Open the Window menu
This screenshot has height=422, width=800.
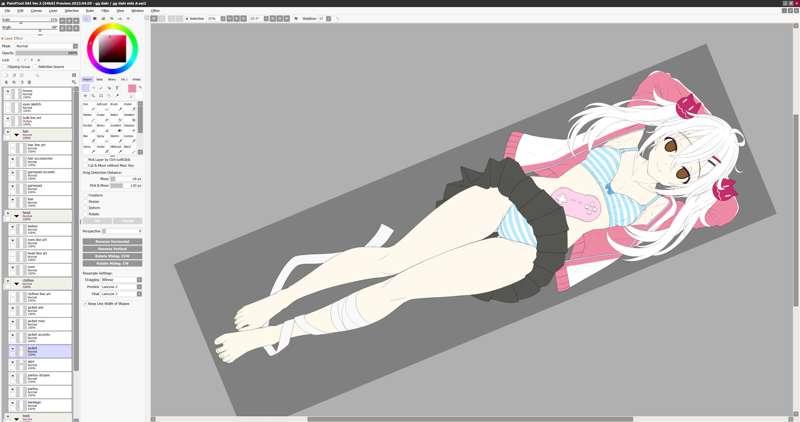click(138, 10)
